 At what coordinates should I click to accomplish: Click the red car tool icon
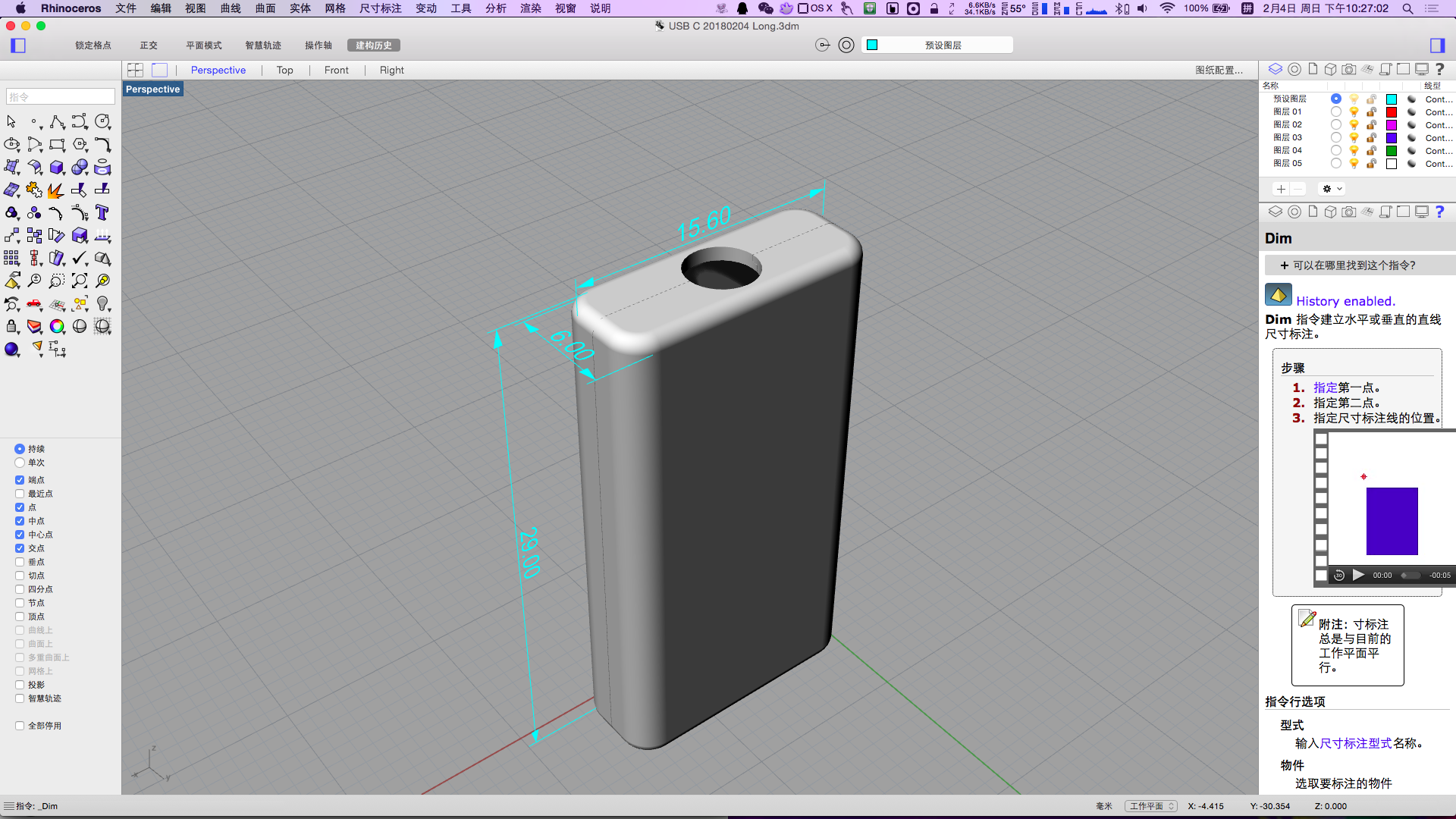pyautogui.click(x=34, y=304)
